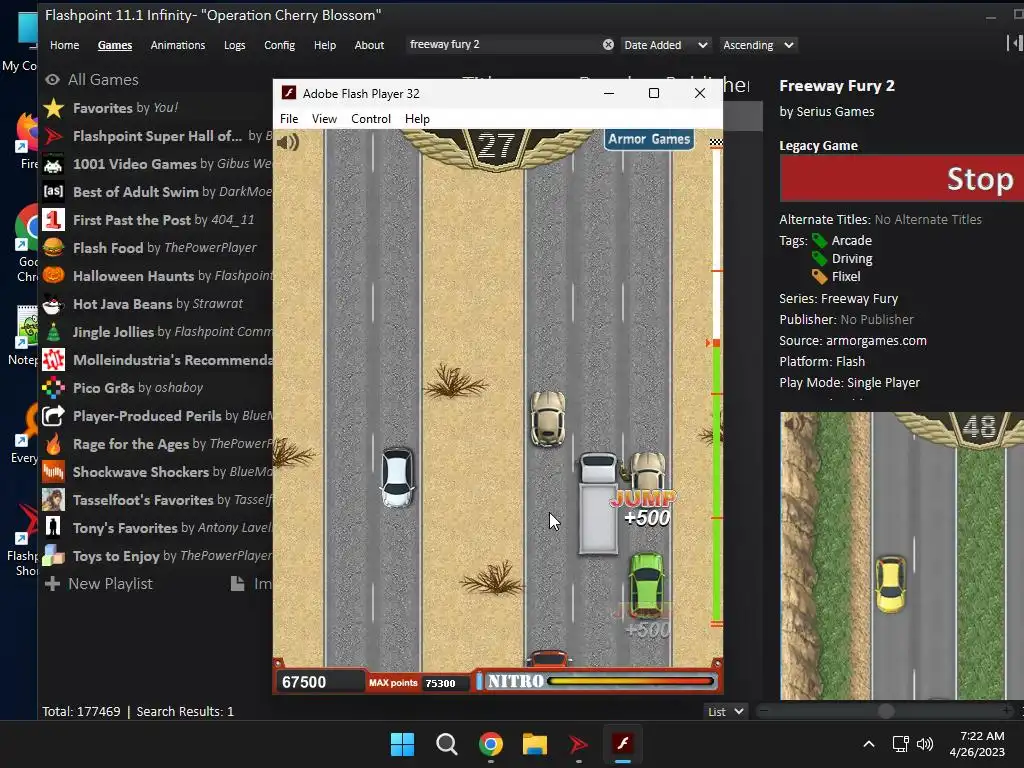The image size is (1024, 768).
Task: Click the Molleindustria's Recommendations icon
Action: [54, 360]
